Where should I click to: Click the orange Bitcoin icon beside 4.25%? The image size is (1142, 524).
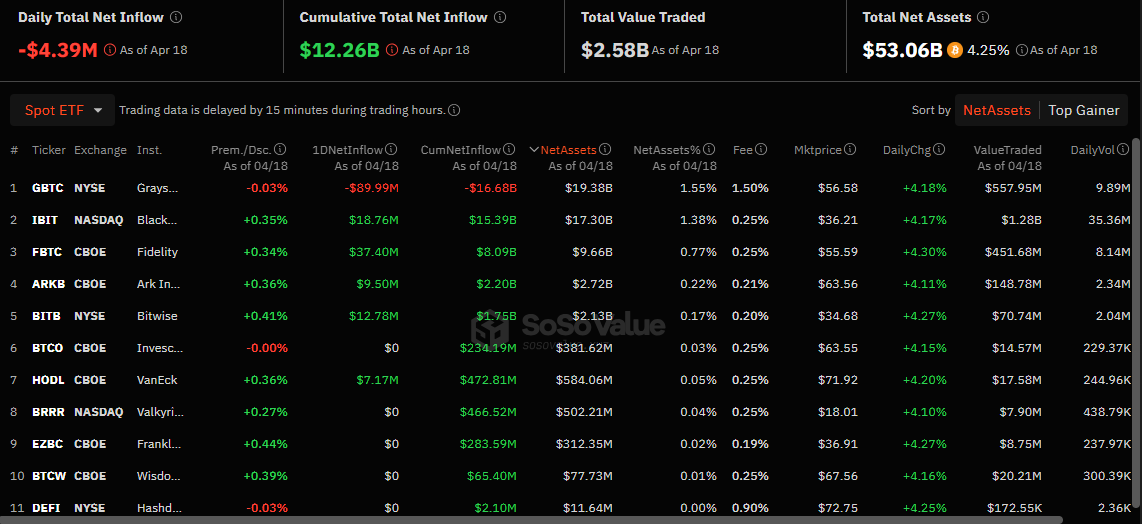[955, 50]
